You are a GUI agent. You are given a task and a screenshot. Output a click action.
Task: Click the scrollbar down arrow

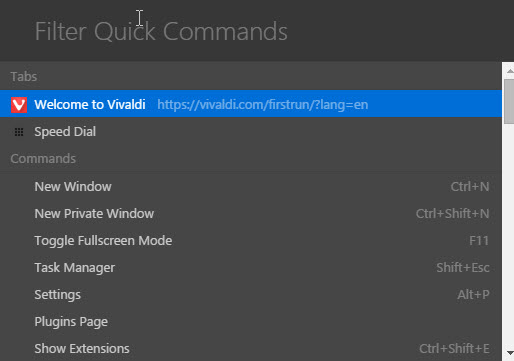point(510,353)
